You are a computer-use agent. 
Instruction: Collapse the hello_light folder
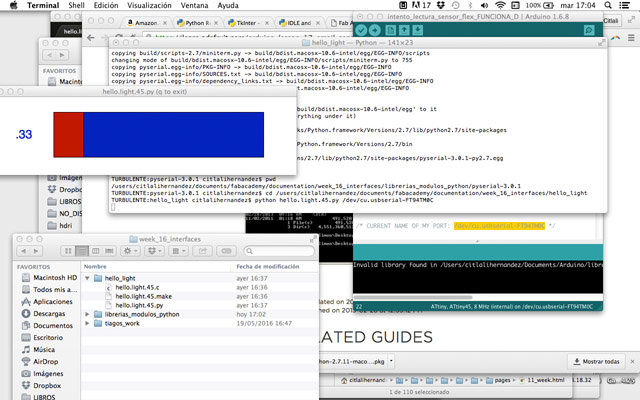point(87,278)
